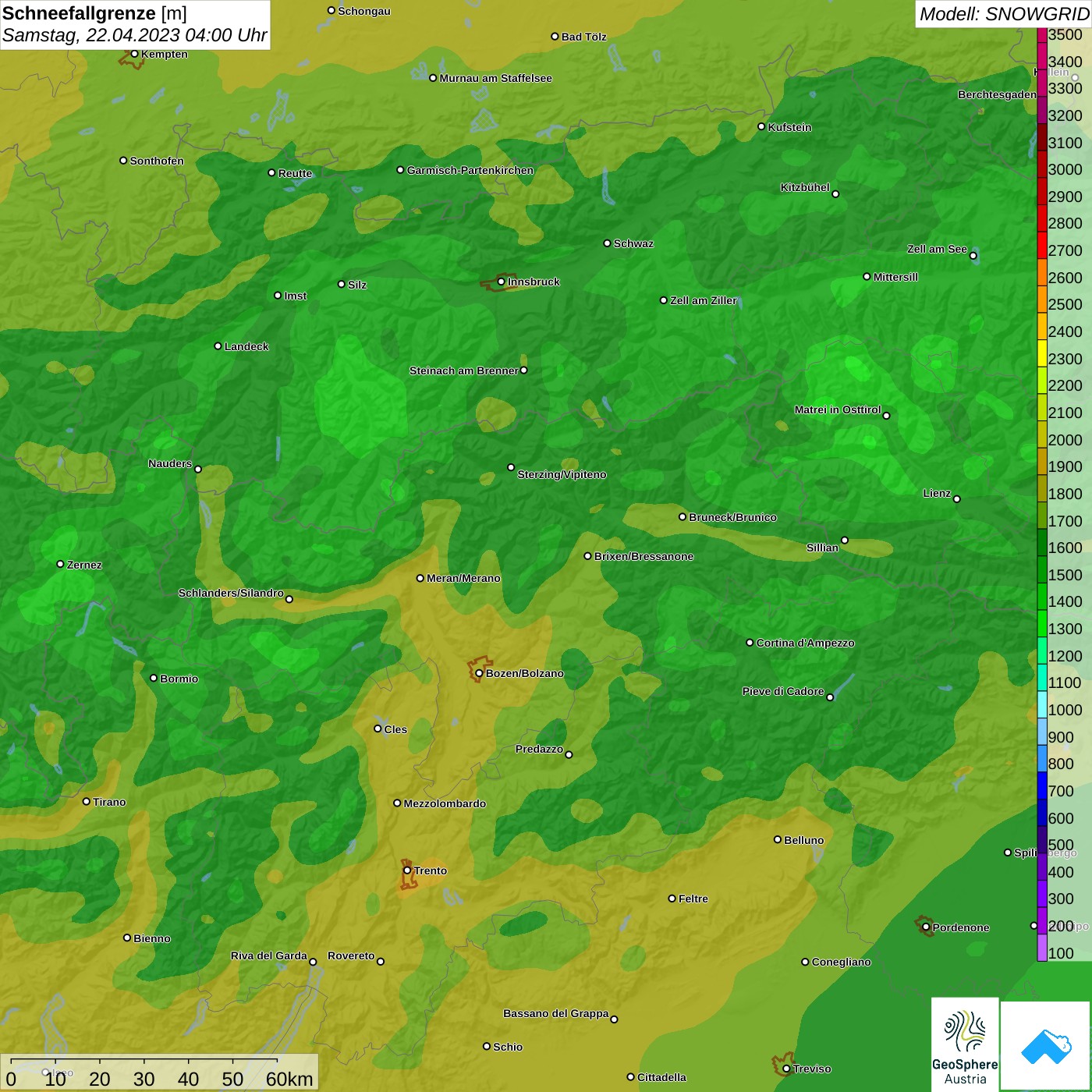Click the 'Bassano del Grappa' label
Viewport: 1092px width, 1092px height.
coord(555,1013)
